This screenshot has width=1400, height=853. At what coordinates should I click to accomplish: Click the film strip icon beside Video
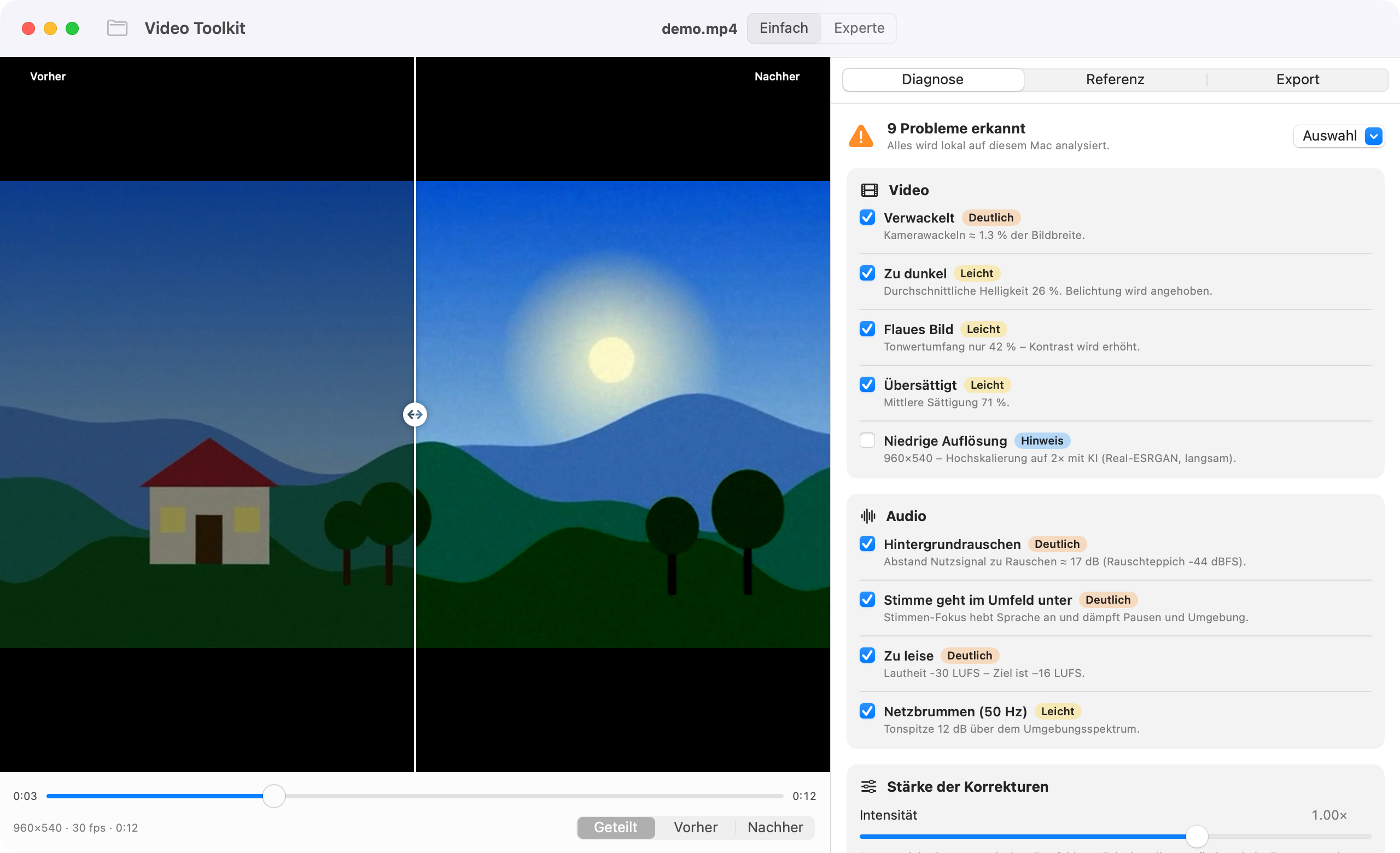[x=870, y=190]
